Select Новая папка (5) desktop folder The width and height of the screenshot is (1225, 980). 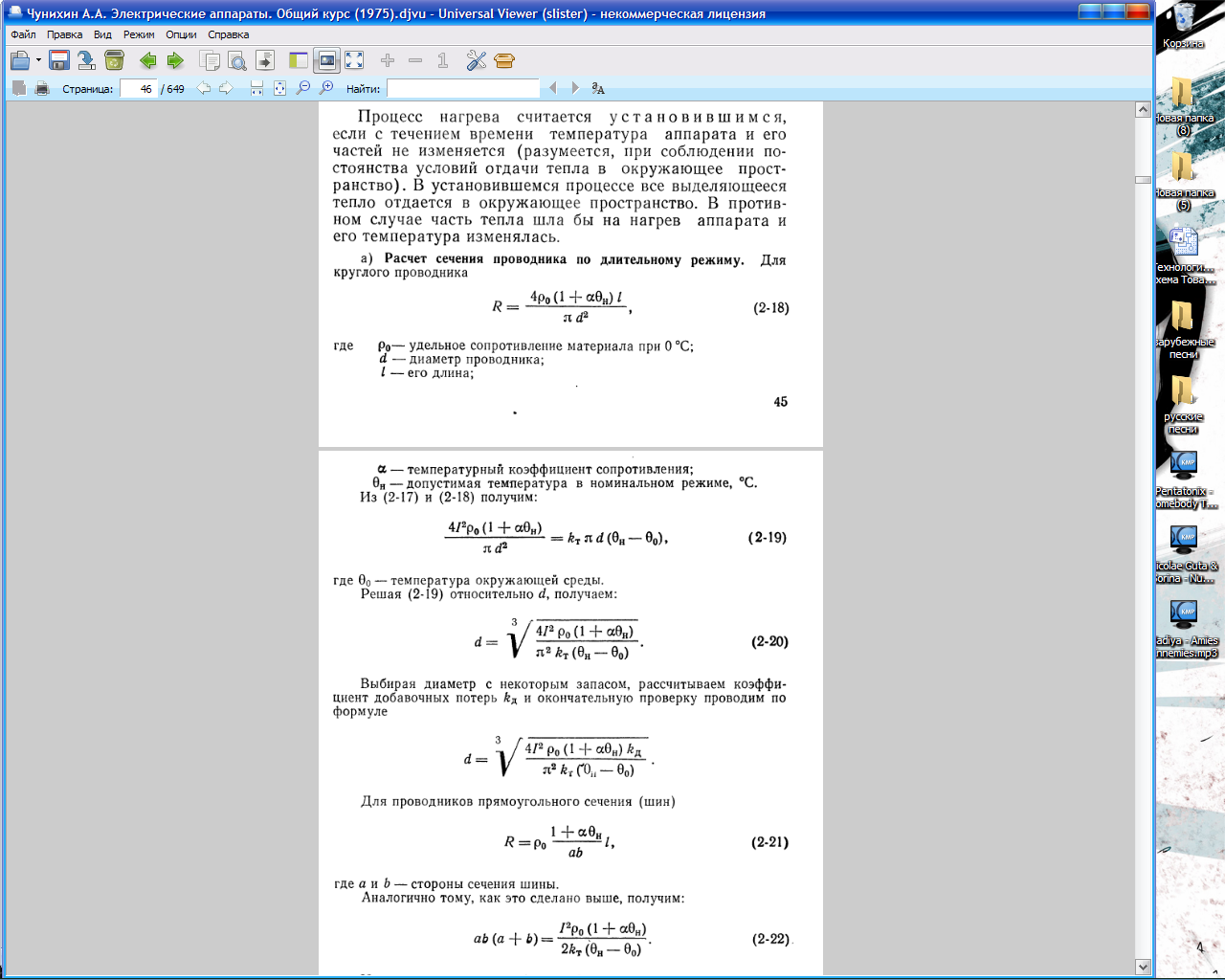pos(1184,180)
